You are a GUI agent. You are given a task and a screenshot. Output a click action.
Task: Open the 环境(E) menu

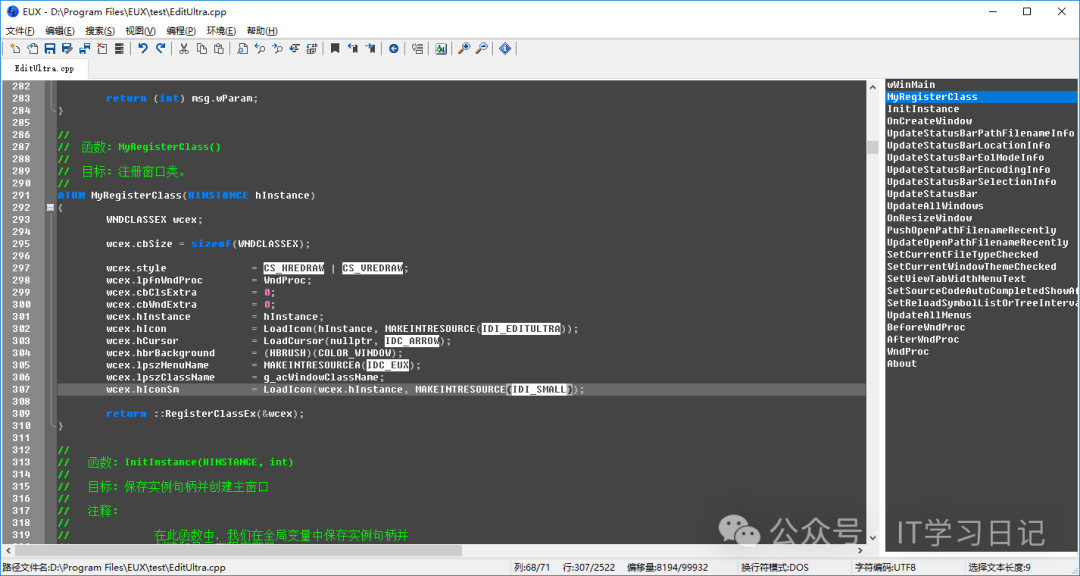tap(221, 31)
